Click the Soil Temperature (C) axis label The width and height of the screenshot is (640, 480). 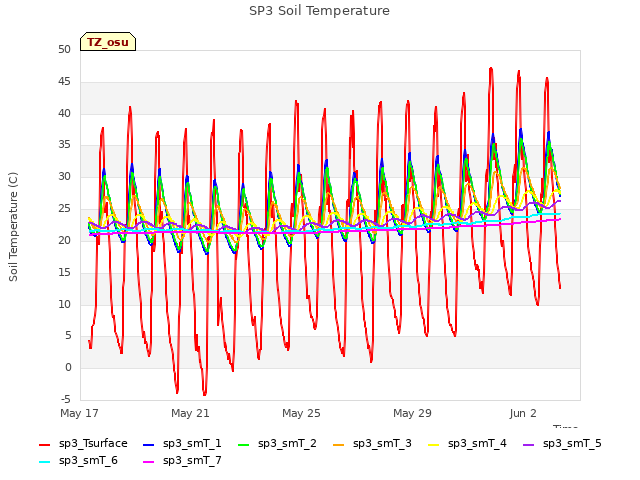[13, 227]
